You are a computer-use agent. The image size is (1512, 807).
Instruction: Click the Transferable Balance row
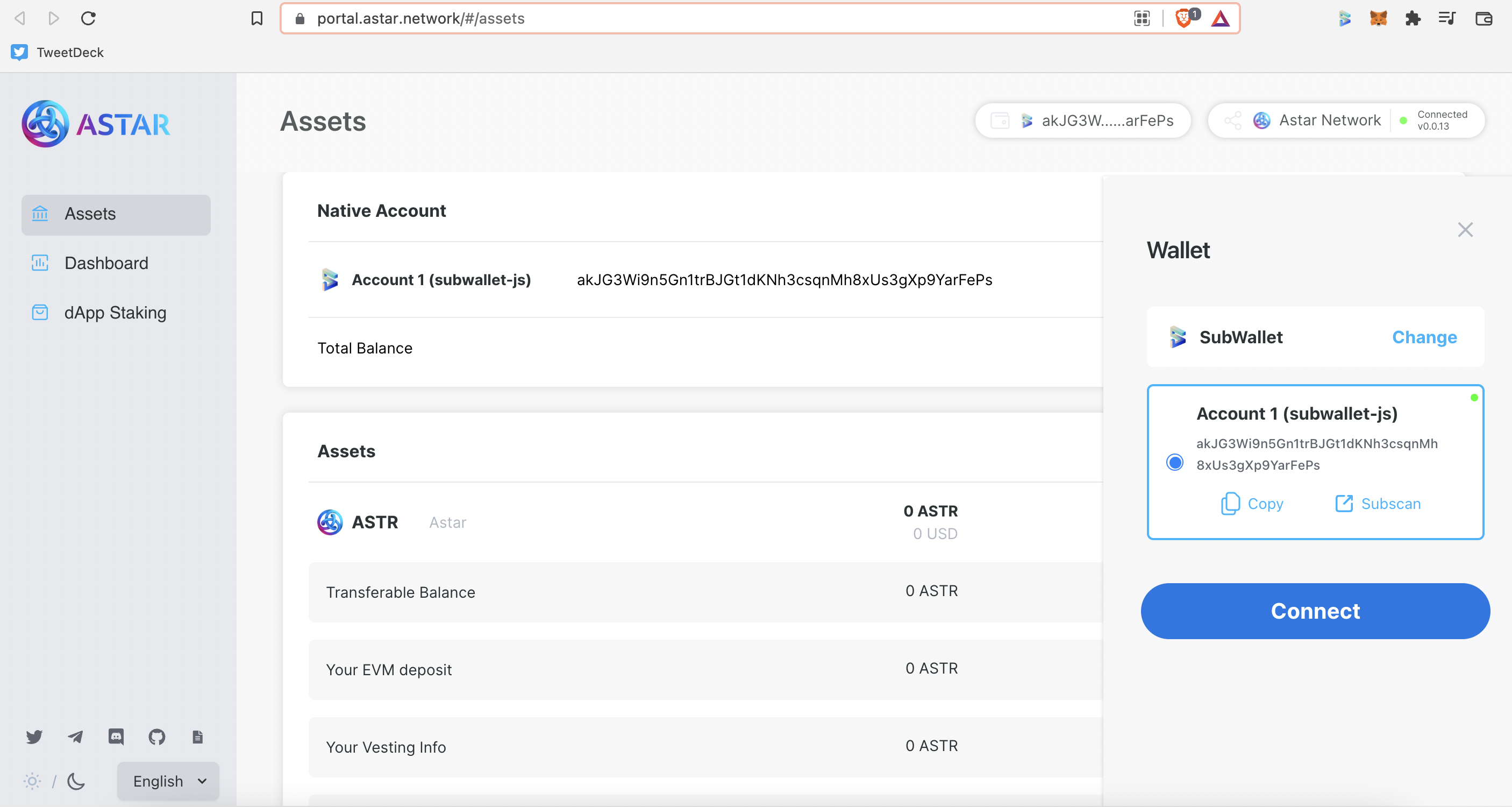[x=705, y=592]
